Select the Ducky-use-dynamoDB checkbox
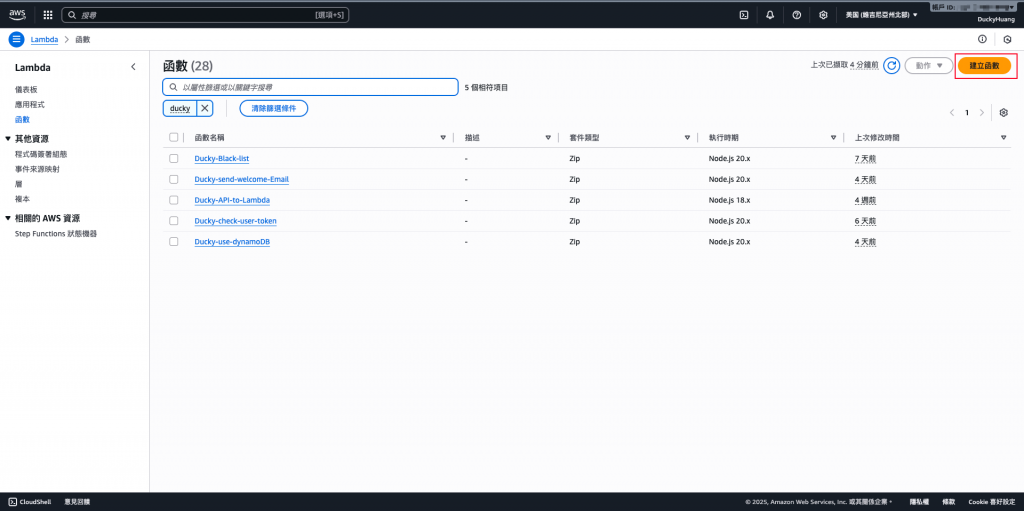The width and height of the screenshot is (1024, 511). pyautogui.click(x=173, y=242)
